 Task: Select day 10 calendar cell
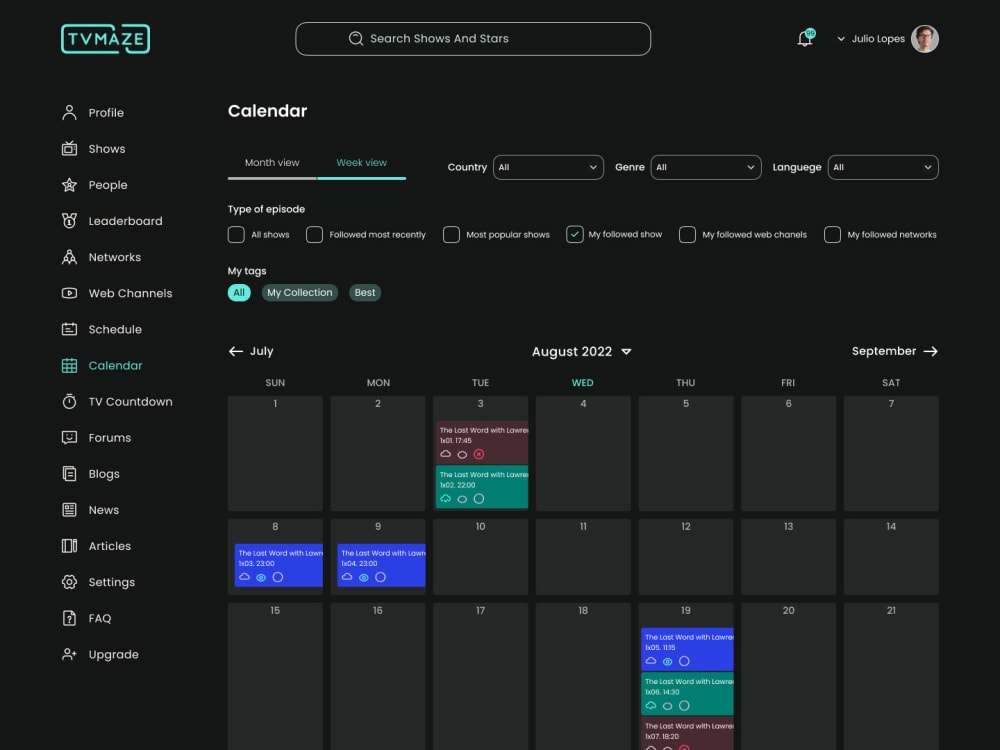[x=480, y=557]
